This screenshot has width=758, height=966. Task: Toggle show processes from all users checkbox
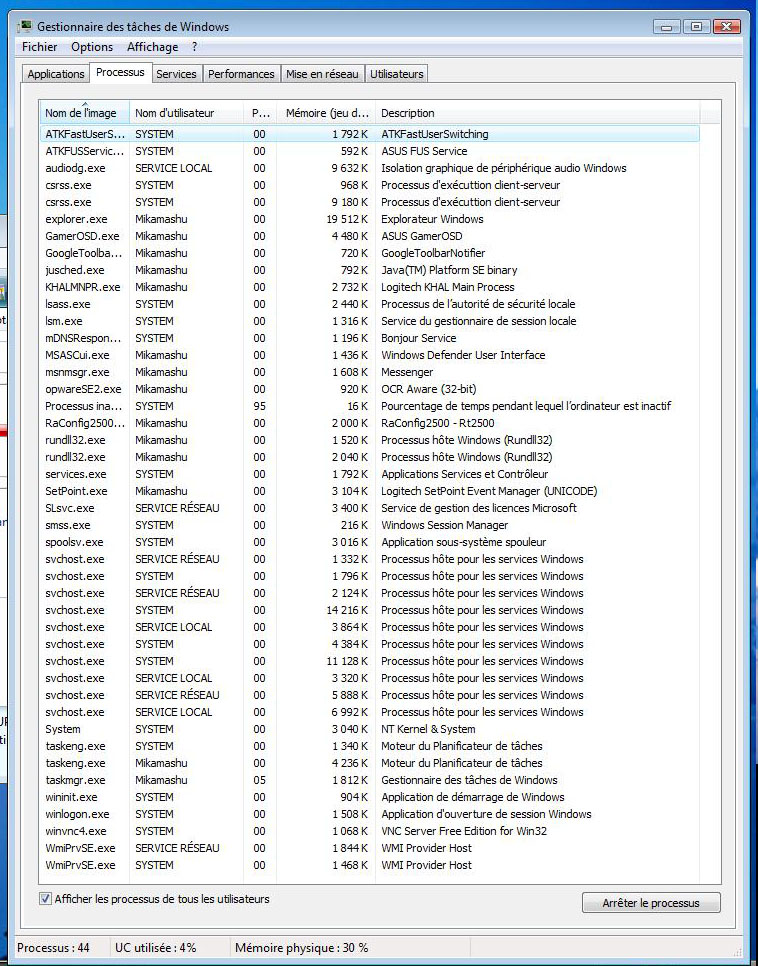coord(45,898)
